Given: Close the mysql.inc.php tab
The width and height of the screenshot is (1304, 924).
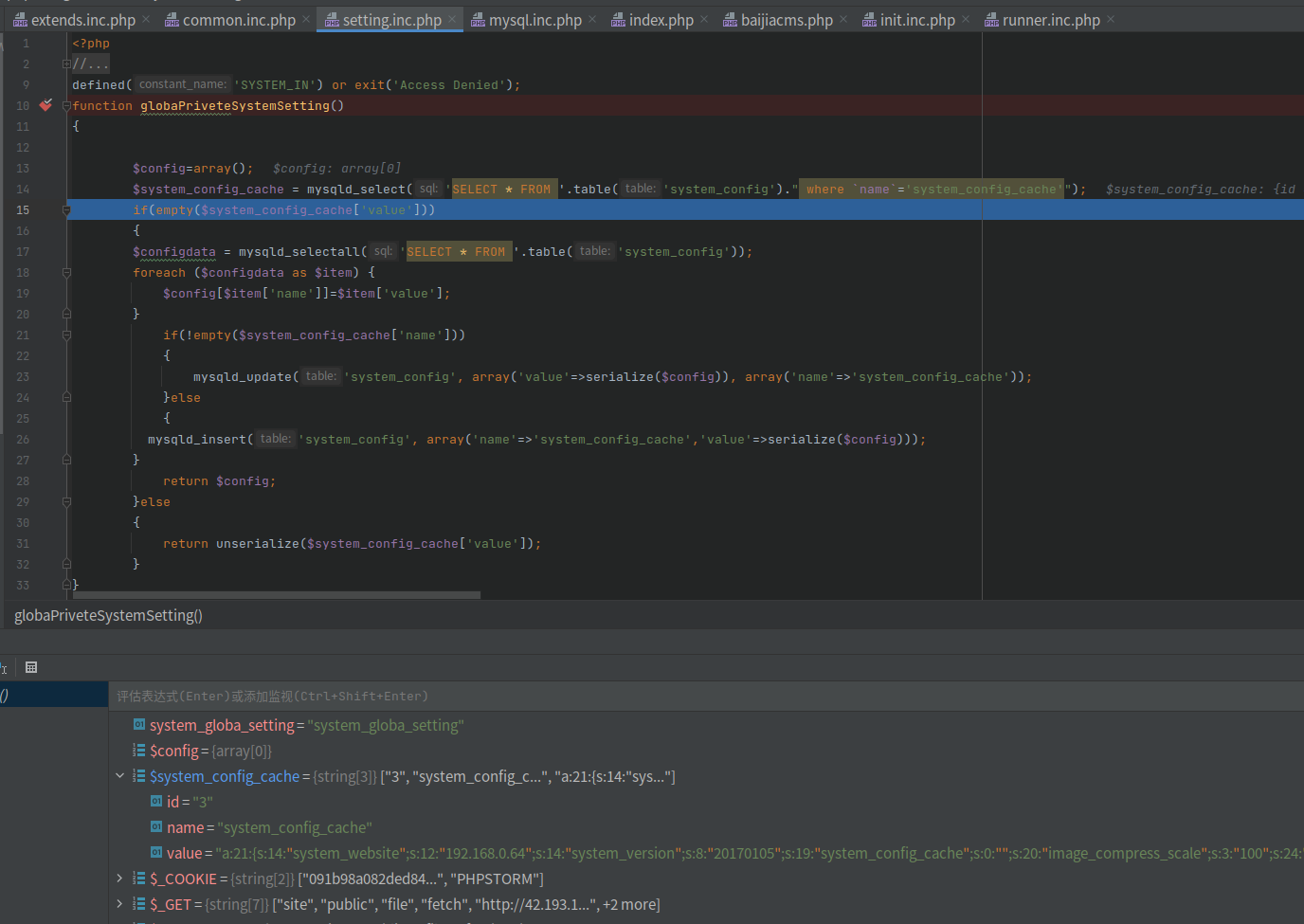Looking at the screenshot, I should 592,20.
